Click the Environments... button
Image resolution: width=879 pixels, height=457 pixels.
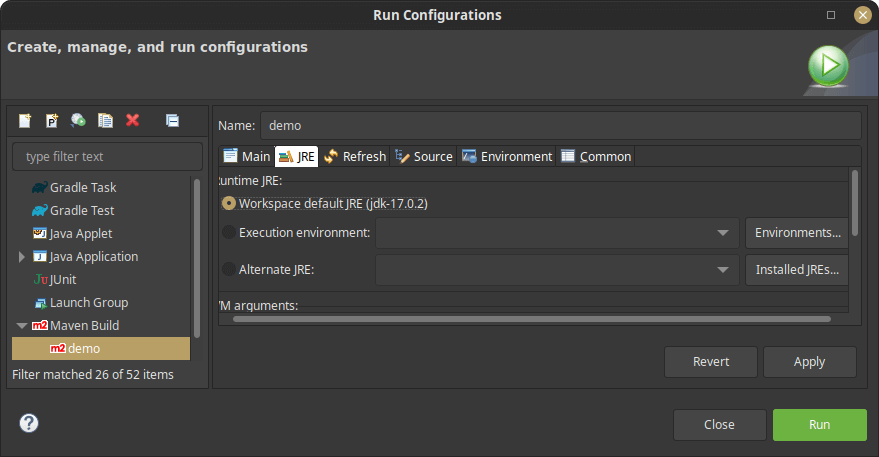797,233
